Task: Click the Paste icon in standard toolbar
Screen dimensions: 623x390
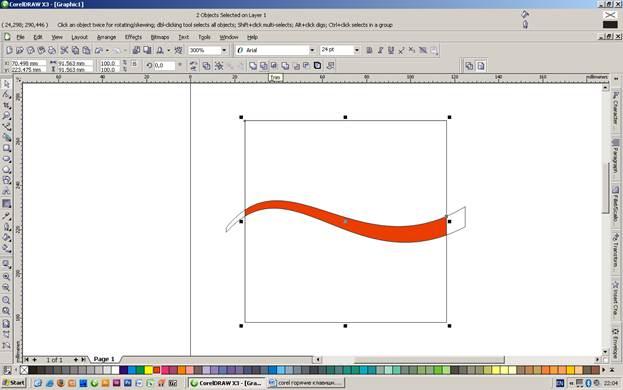Action: (86, 50)
